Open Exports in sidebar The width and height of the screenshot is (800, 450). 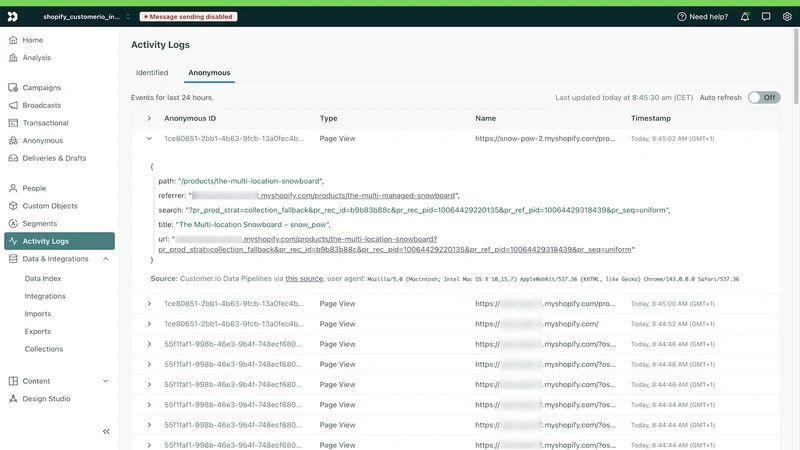[x=38, y=331]
